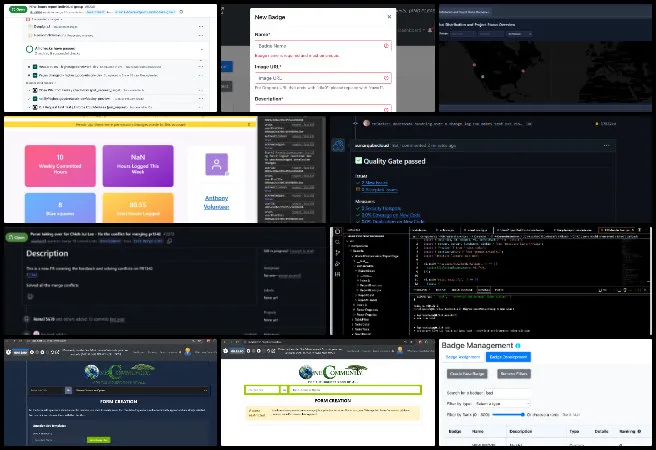Image resolution: width=656 pixels, height=450 pixels.
Task: Click the Image URL input field
Action: 323,78
